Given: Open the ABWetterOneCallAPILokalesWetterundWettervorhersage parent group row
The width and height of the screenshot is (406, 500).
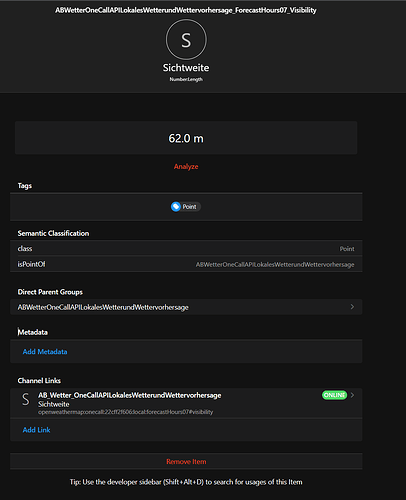Looking at the screenshot, I should 186,307.
